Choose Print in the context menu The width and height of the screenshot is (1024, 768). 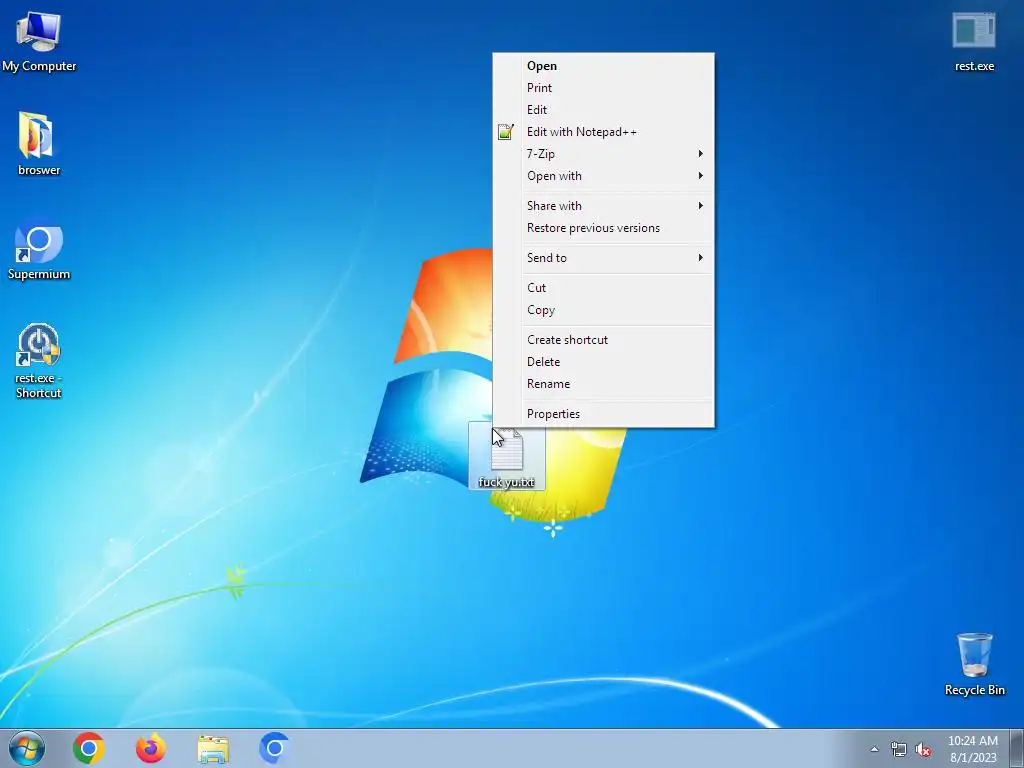click(x=603, y=88)
